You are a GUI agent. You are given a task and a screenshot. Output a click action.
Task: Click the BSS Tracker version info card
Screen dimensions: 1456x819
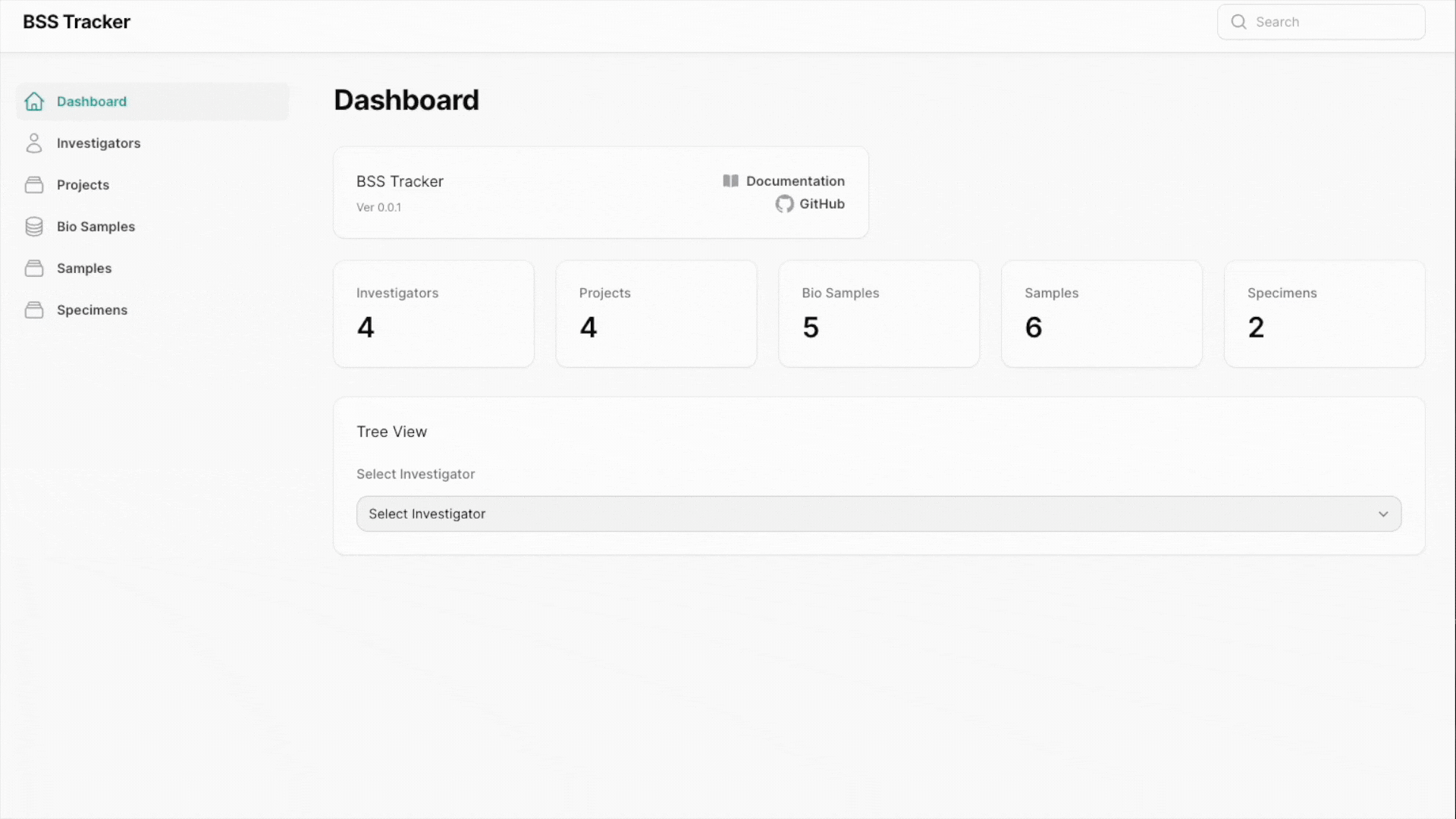point(600,192)
